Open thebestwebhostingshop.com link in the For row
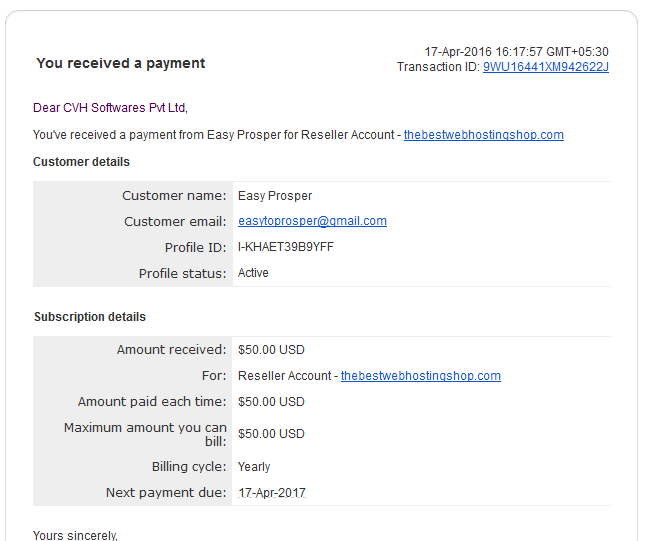Image resolution: width=654 pixels, height=541 pixels. 420,376
